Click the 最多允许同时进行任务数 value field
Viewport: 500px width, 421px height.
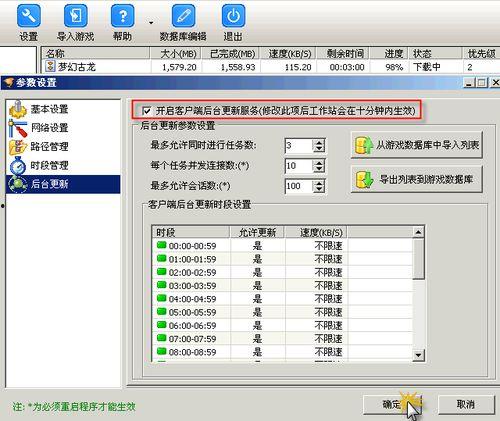tap(299, 146)
